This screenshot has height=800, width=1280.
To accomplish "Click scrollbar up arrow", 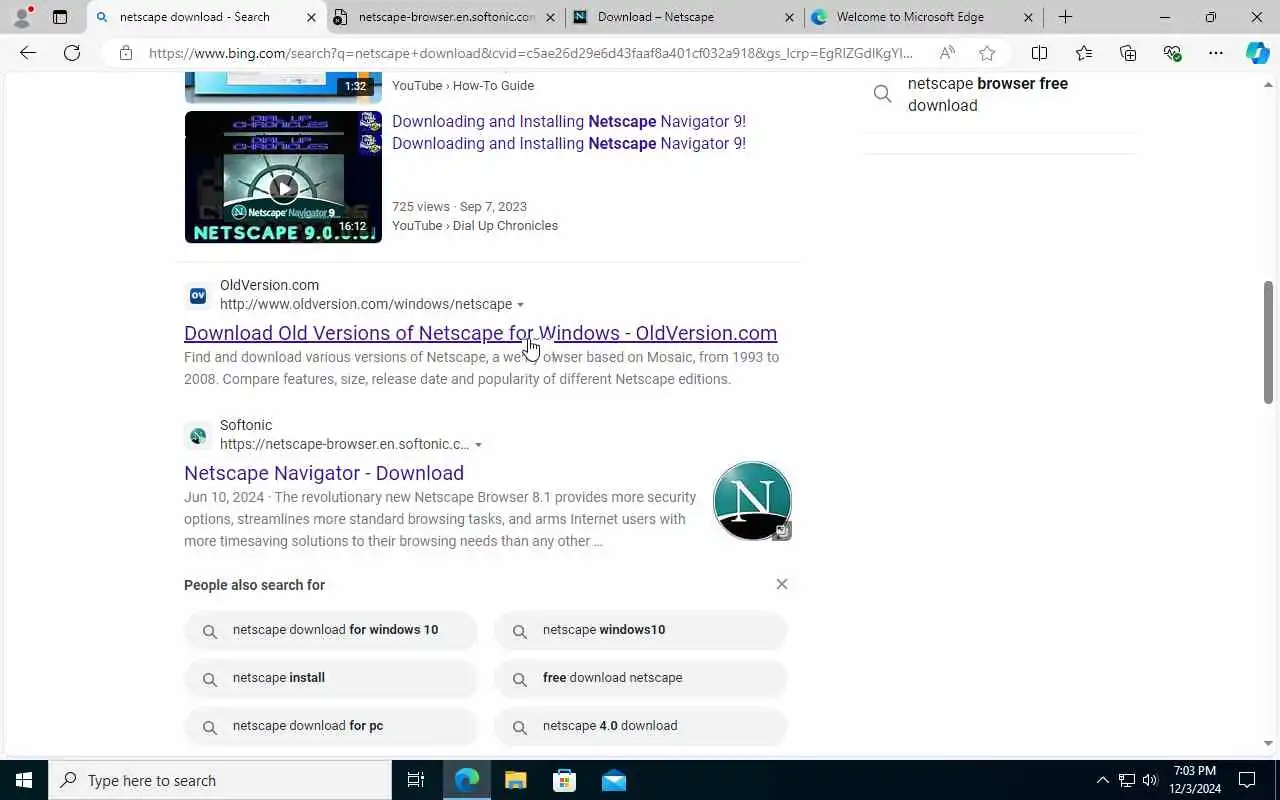I will pos(1268,85).
